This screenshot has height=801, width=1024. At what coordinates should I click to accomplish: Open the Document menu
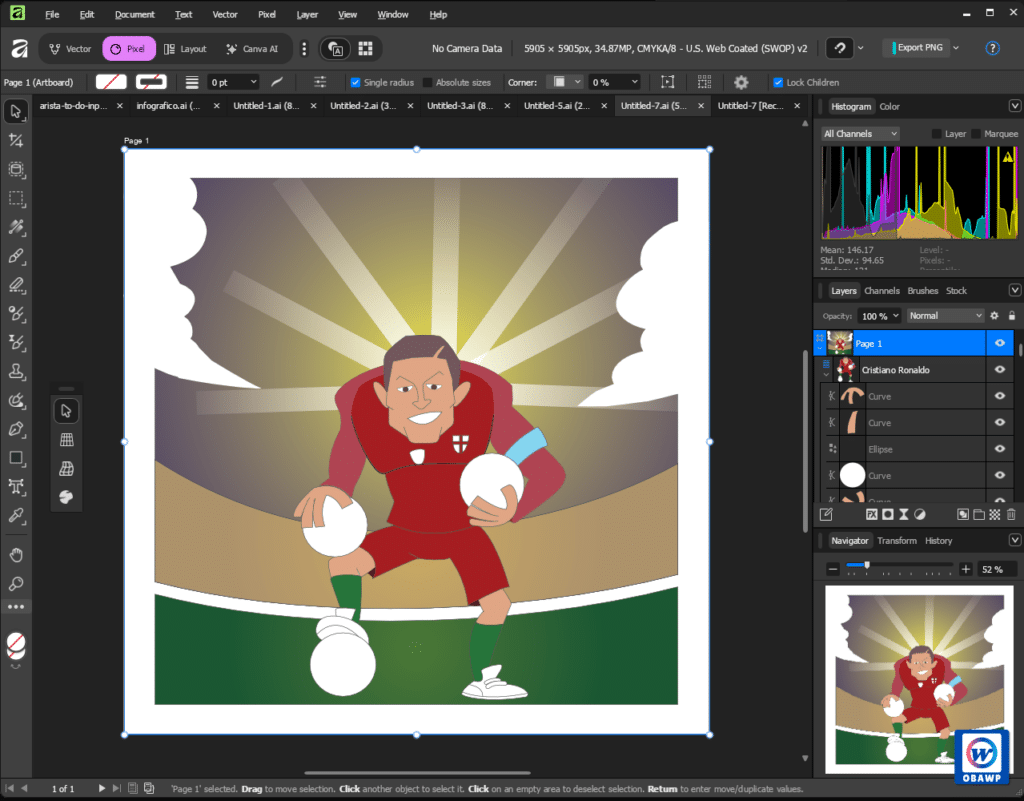[x=135, y=14]
